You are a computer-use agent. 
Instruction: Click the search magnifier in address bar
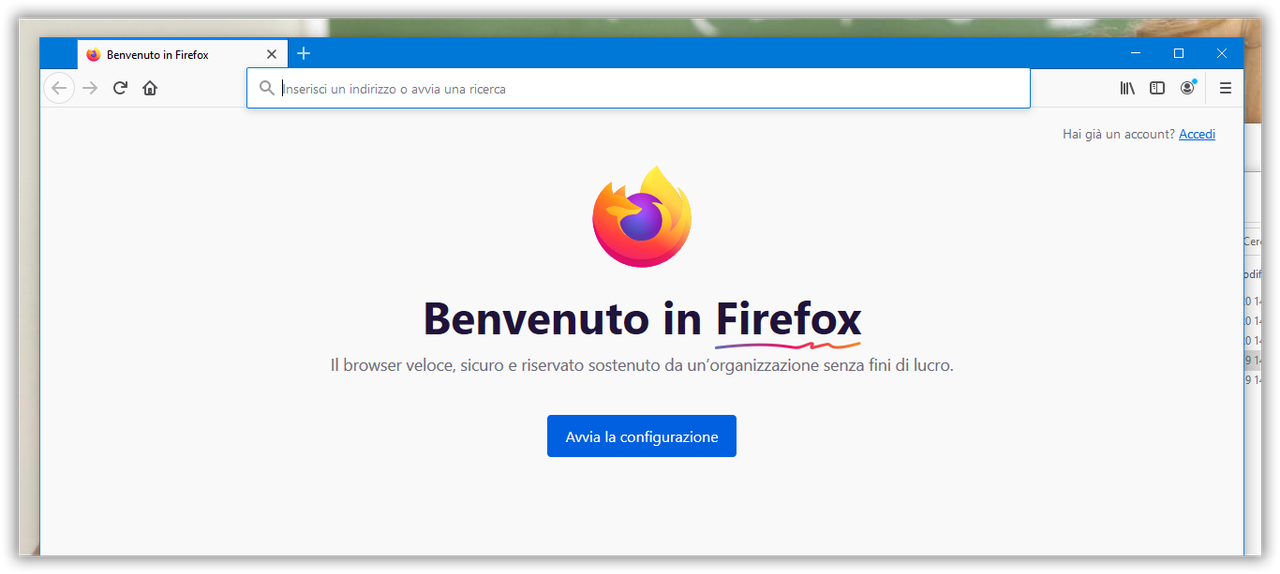(x=267, y=88)
